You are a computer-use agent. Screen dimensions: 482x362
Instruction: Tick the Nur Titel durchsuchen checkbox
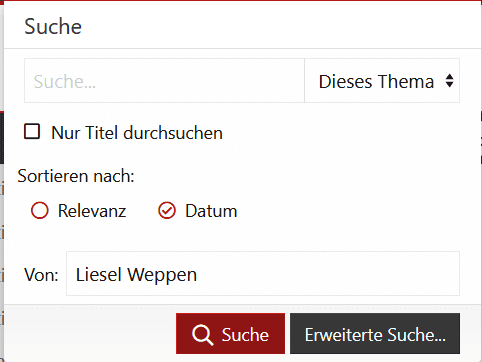click(x=32, y=131)
